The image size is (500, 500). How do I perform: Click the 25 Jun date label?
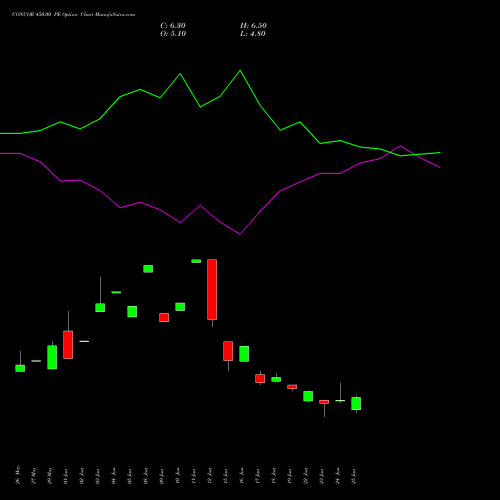[x=354, y=476]
